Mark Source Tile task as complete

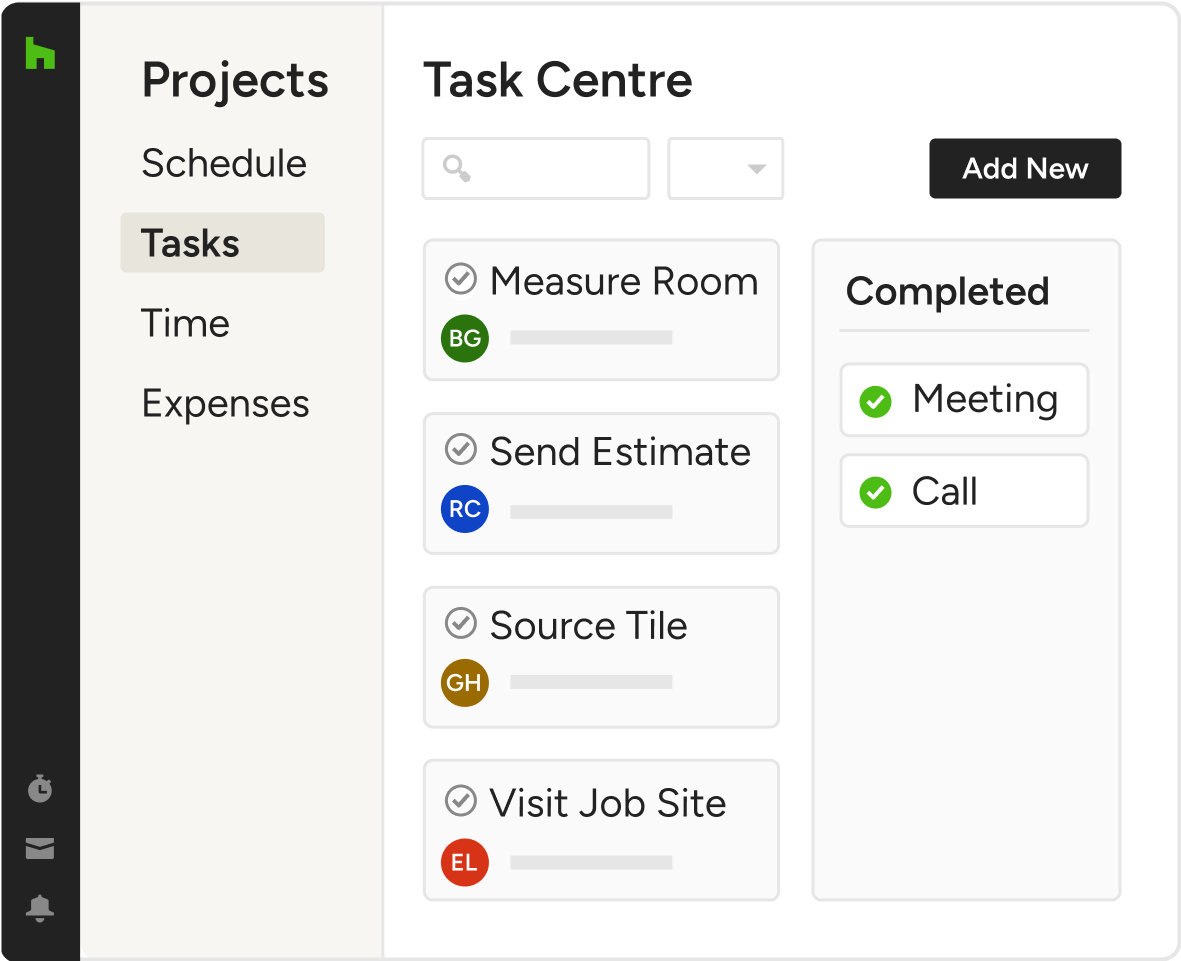[461, 623]
